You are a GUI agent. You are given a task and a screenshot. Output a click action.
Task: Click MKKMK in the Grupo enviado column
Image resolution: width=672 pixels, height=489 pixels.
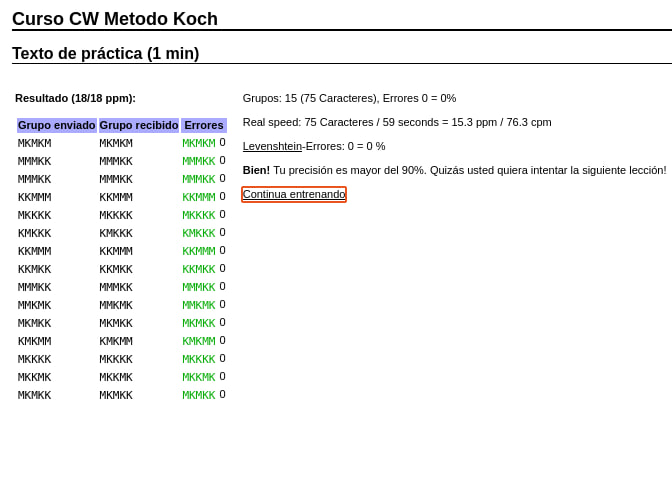coord(34,377)
